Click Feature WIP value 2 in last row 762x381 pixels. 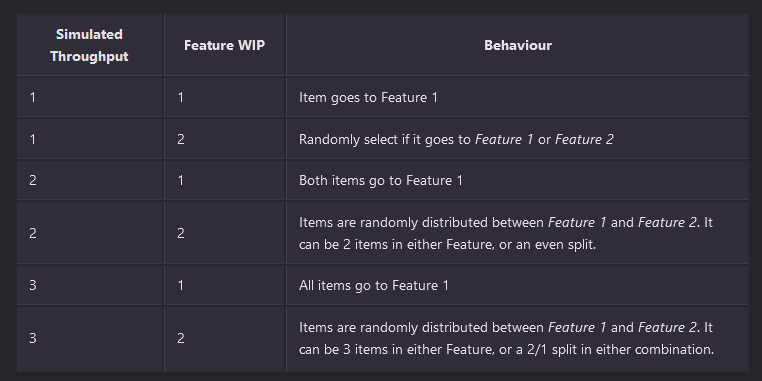click(x=181, y=338)
